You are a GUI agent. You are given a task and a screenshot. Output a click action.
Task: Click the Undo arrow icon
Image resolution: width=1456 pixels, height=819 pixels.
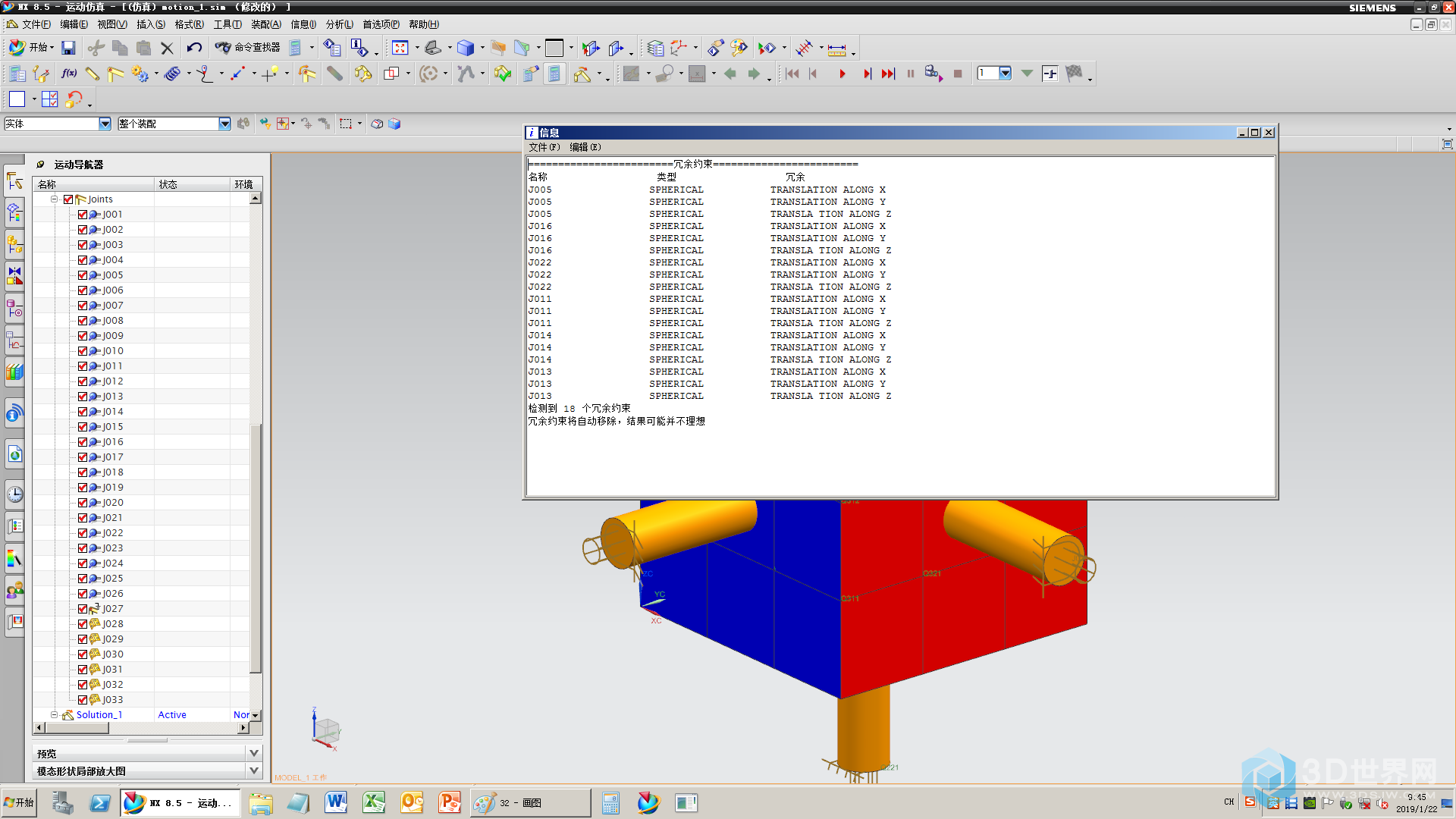[x=194, y=49]
